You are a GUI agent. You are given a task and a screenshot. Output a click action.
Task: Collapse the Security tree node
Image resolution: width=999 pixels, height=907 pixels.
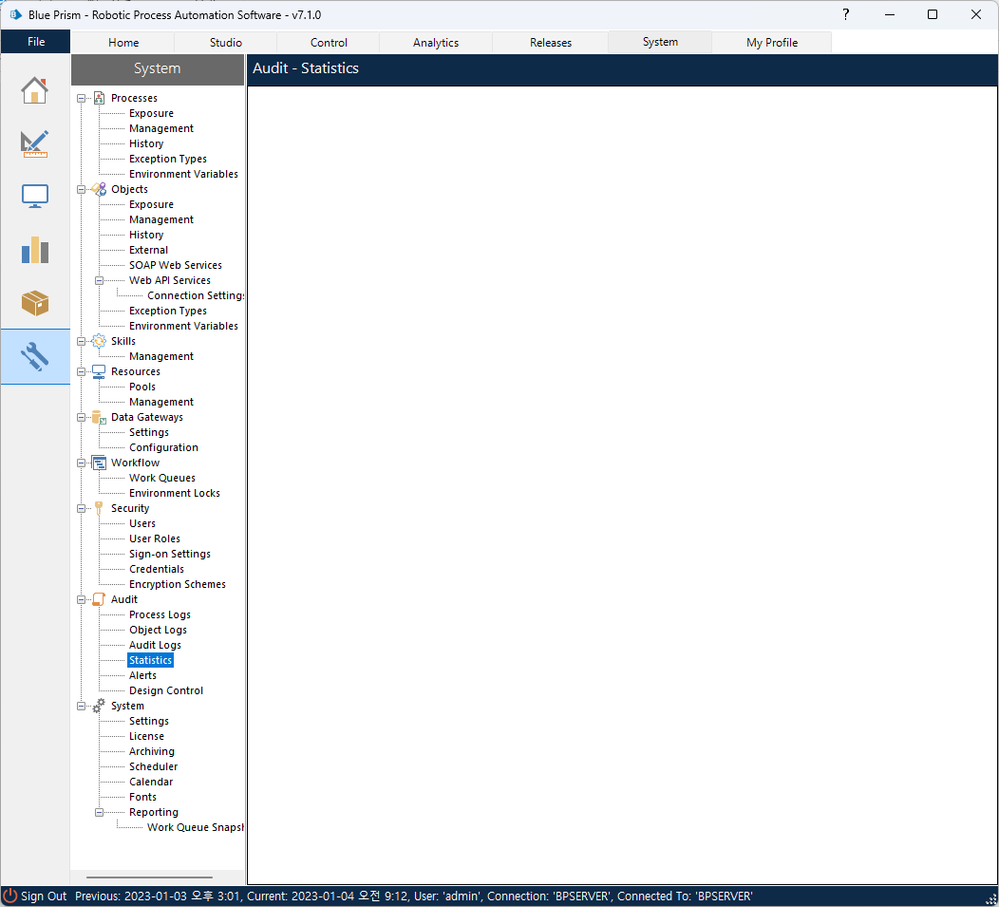click(81, 508)
